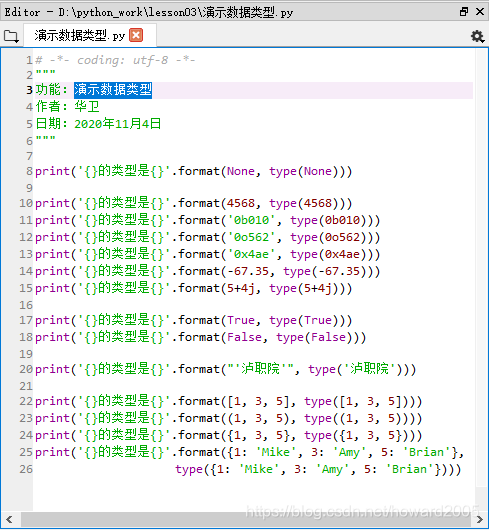Click line number 20 in the margin
This screenshot has height=530, width=489.
tap(26, 369)
